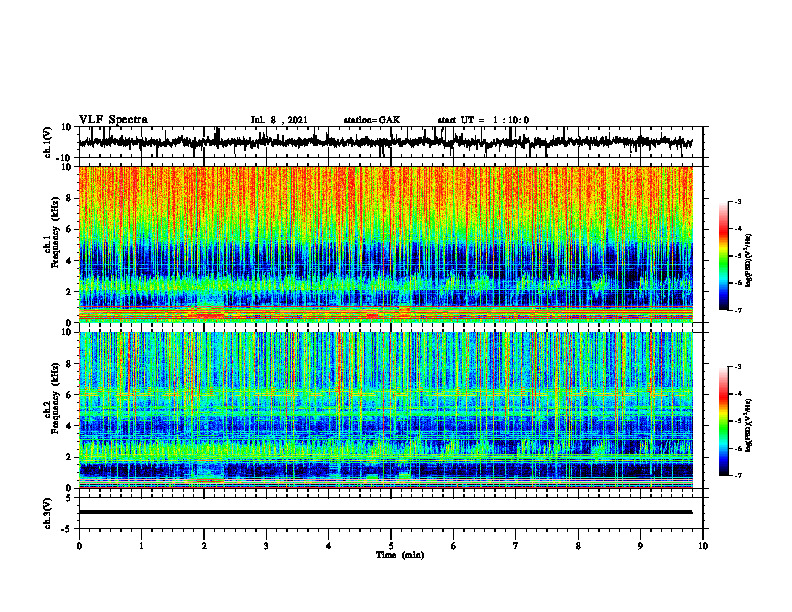The width and height of the screenshot is (792, 612).
Task: Click time axis tick label "3"
Action: pos(266,546)
